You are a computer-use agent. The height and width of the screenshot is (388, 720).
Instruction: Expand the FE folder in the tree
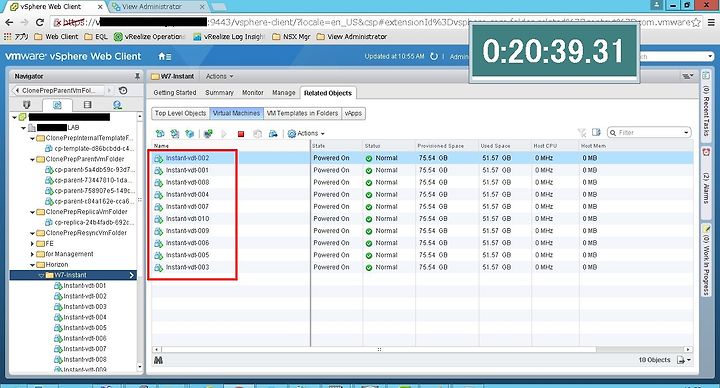click(32, 244)
